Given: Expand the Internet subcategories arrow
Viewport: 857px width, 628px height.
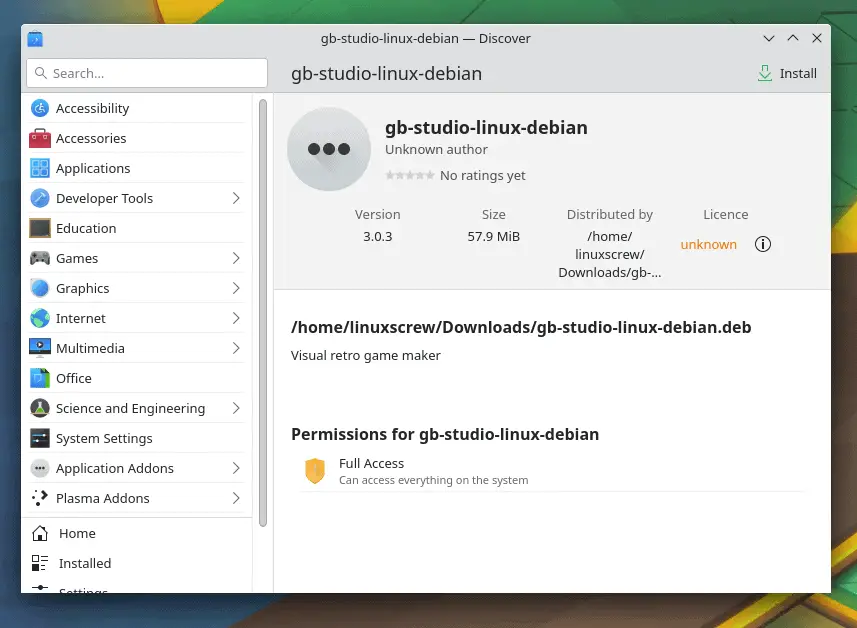Looking at the screenshot, I should 236,318.
